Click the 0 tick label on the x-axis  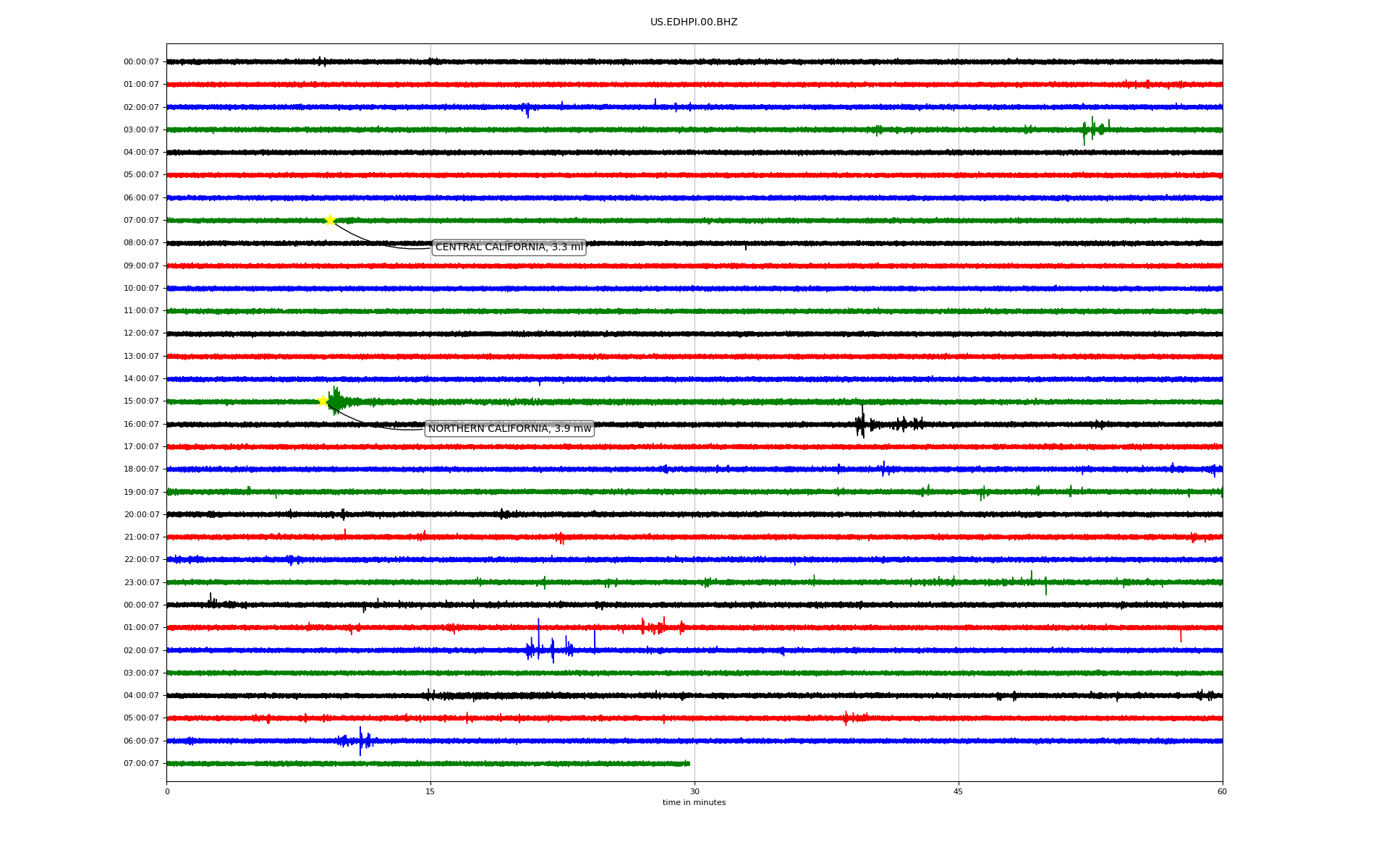pos(167,791)
